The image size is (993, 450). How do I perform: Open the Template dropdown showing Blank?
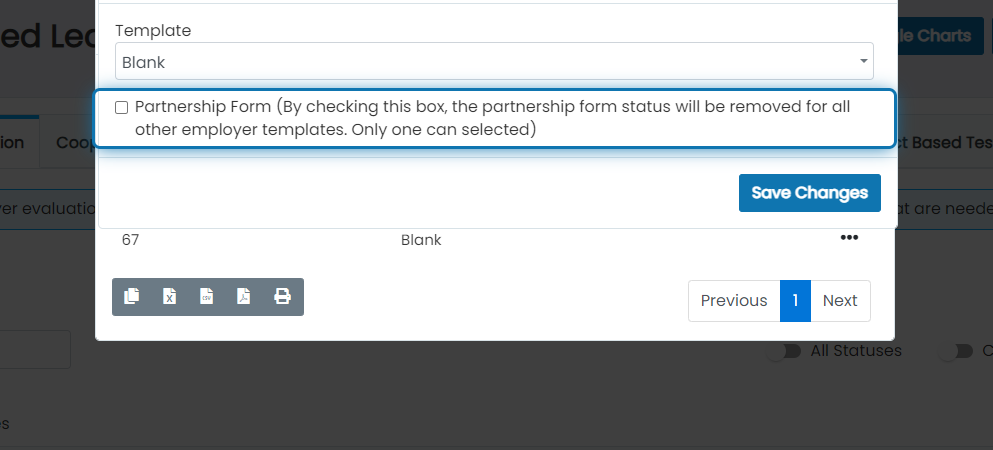tap(494, 61)
